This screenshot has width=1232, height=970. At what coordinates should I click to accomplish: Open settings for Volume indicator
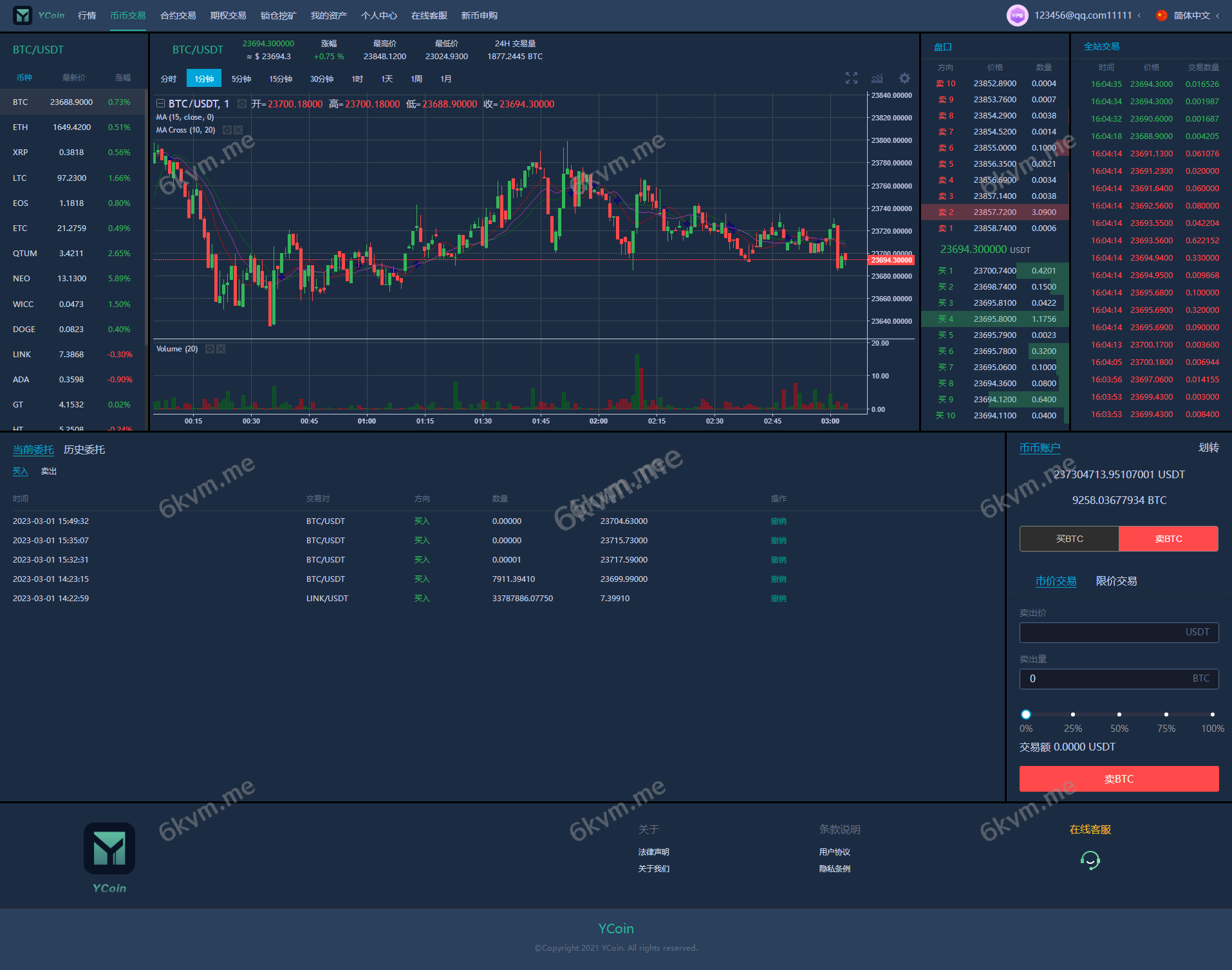(x=209, y=349)
